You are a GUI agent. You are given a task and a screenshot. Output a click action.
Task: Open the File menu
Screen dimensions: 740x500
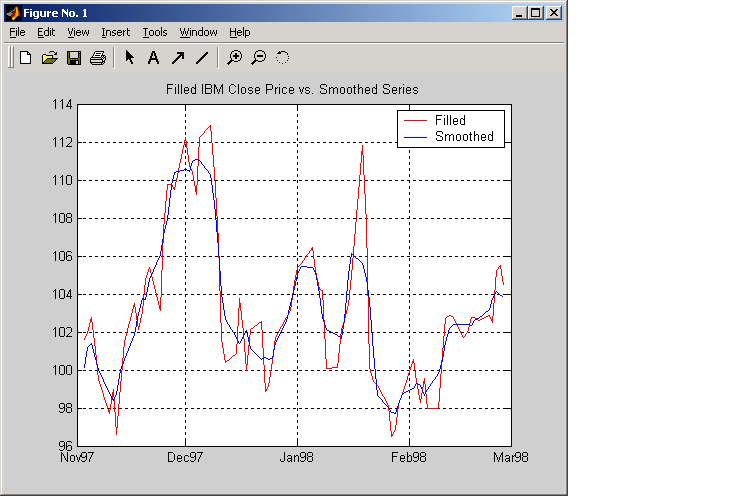pos(17,32)
